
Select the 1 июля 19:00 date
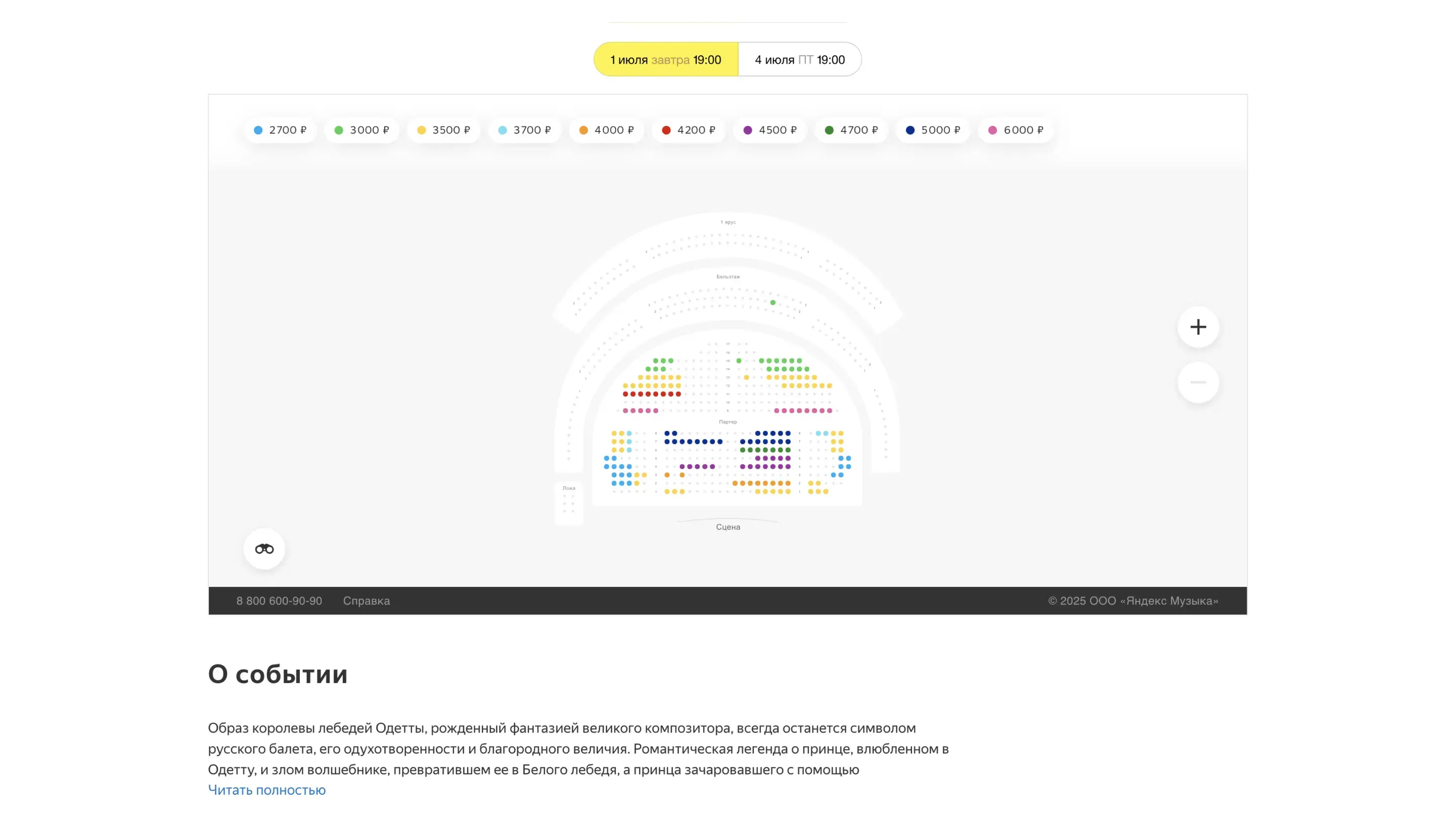click(x=665, y=59)
